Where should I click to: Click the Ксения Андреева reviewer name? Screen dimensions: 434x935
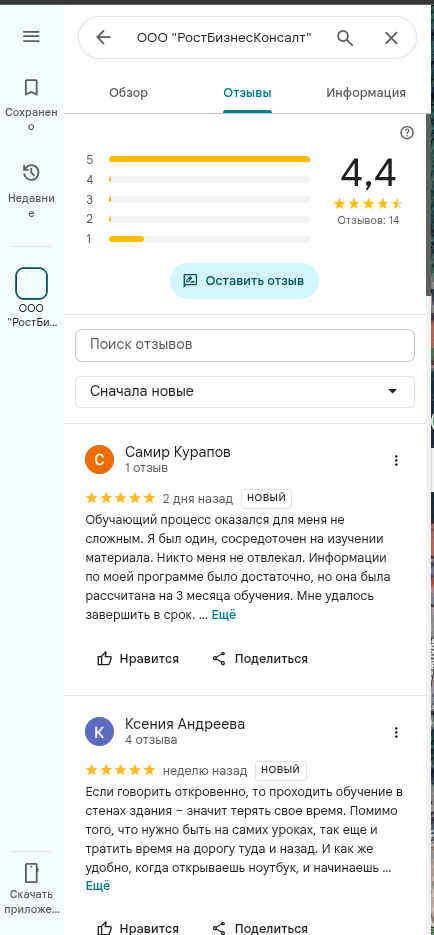tap(185, 724)
